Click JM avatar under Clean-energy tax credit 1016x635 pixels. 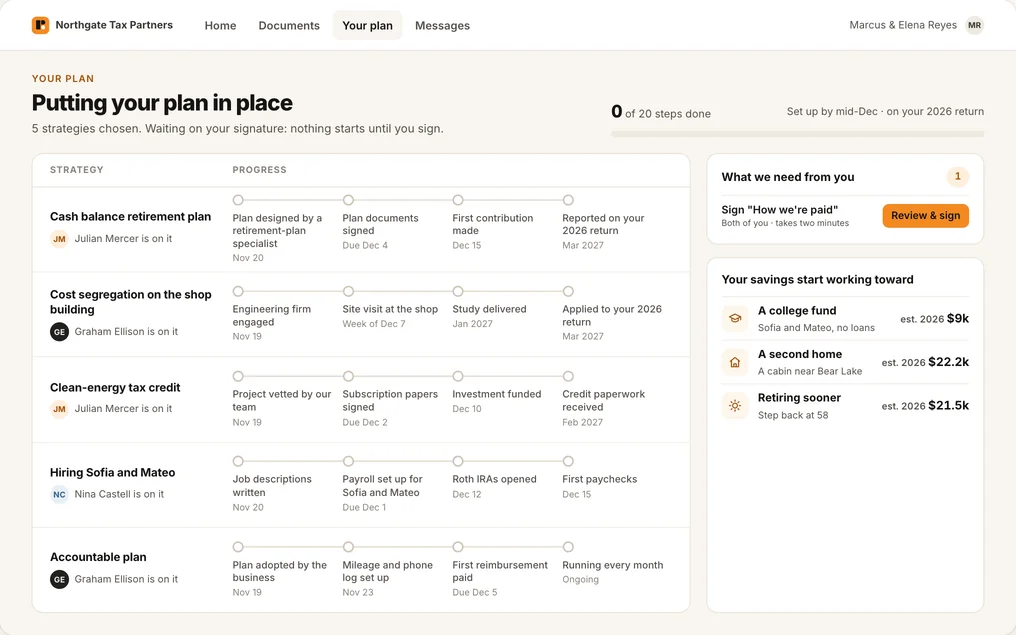tap(59, 409)
